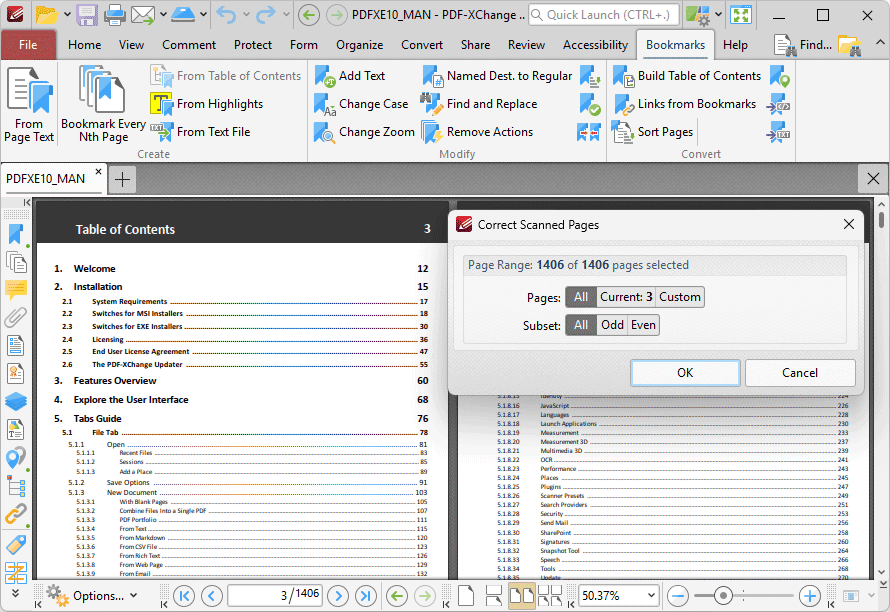This screenshot has width=890, height=612.
Task: Click Cancel in the Correct Scanned Pages dialog
Action: click(799, 373)
